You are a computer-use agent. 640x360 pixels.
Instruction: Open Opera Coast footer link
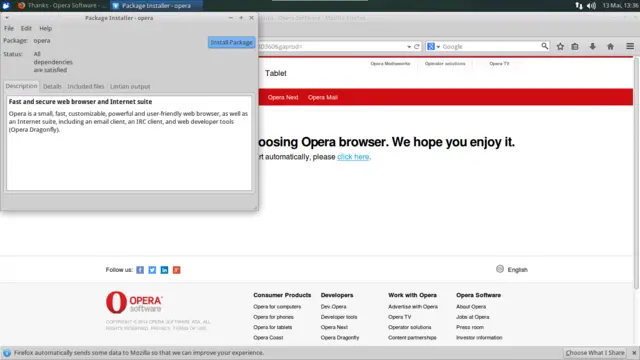click(268, 338)
